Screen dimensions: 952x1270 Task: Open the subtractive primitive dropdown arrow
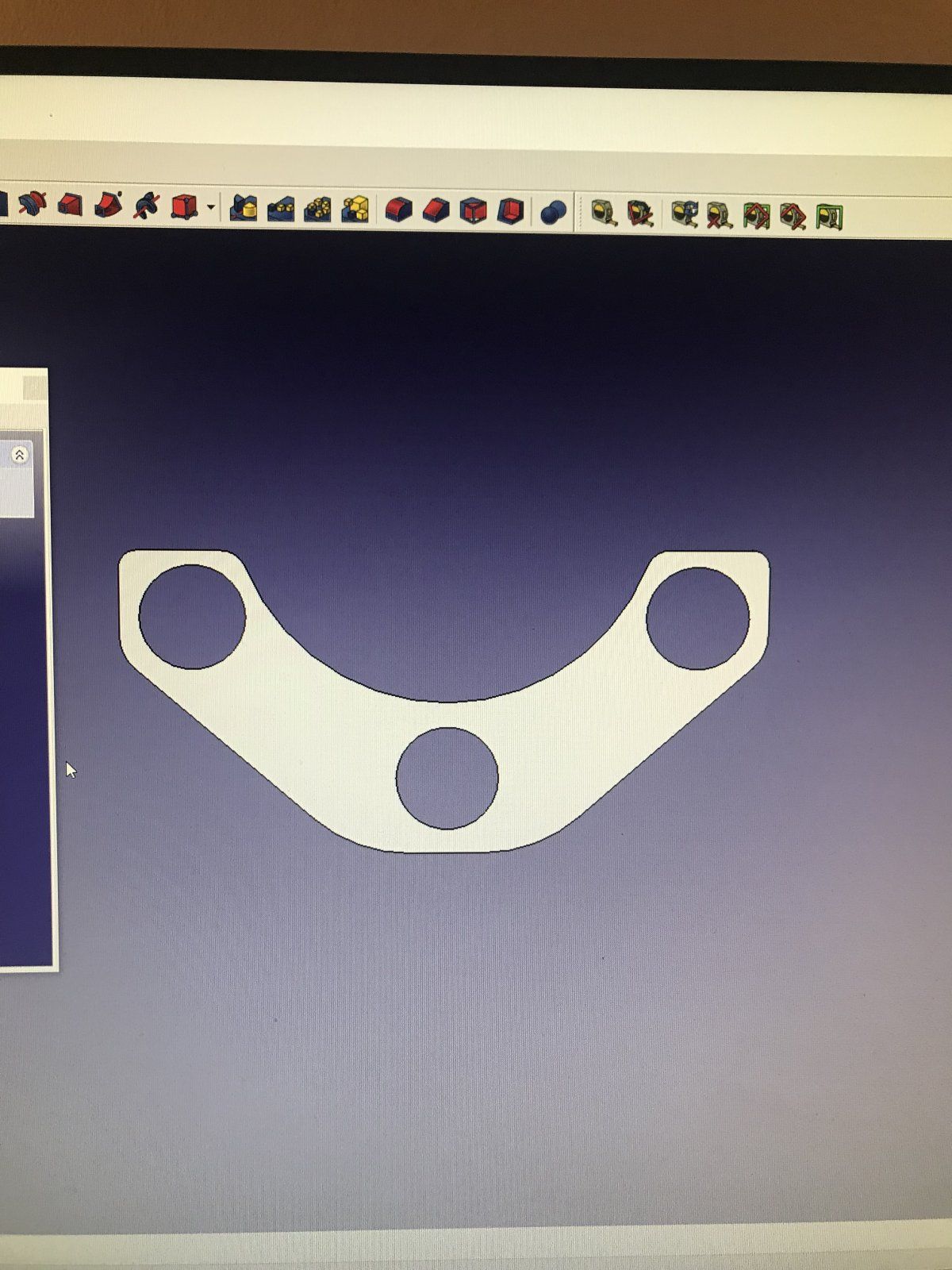pyautogui.click(x=211, y=208)
